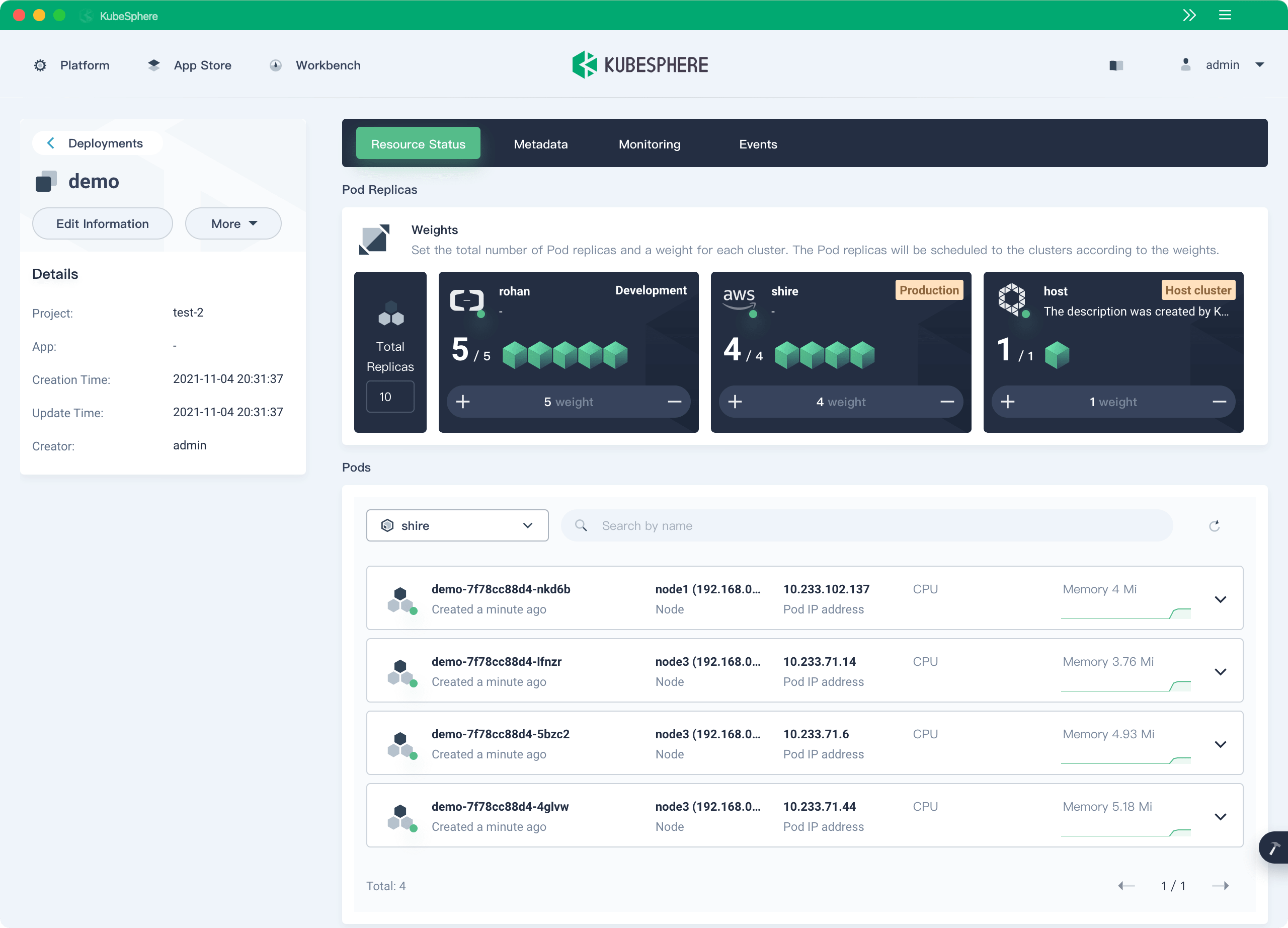This screenshot has height=928, width=1288.
Task: Expand pod demo-7f78cc88d4-nkd6b details
Action: [x=1221, y=599]
